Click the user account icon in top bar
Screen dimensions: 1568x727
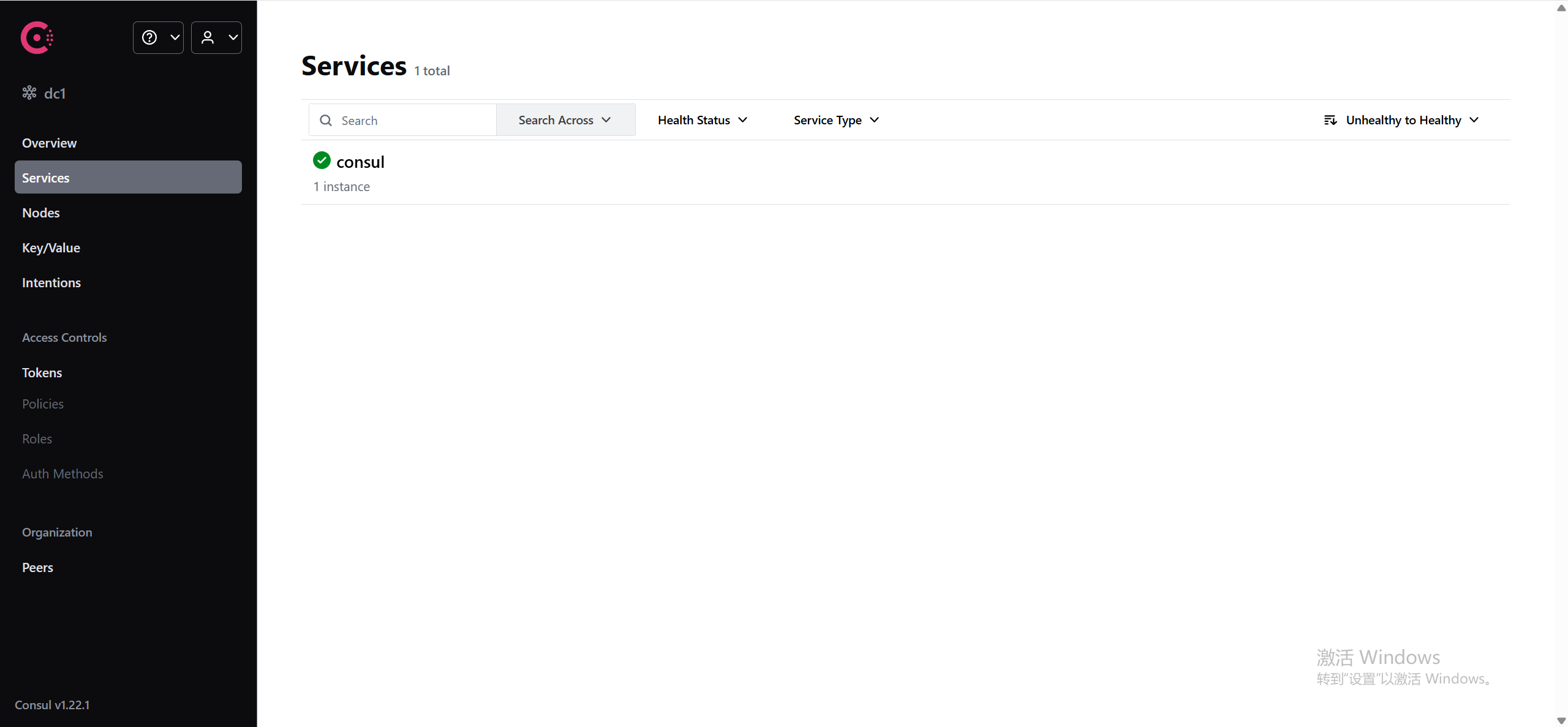click(x=208, y=37)
